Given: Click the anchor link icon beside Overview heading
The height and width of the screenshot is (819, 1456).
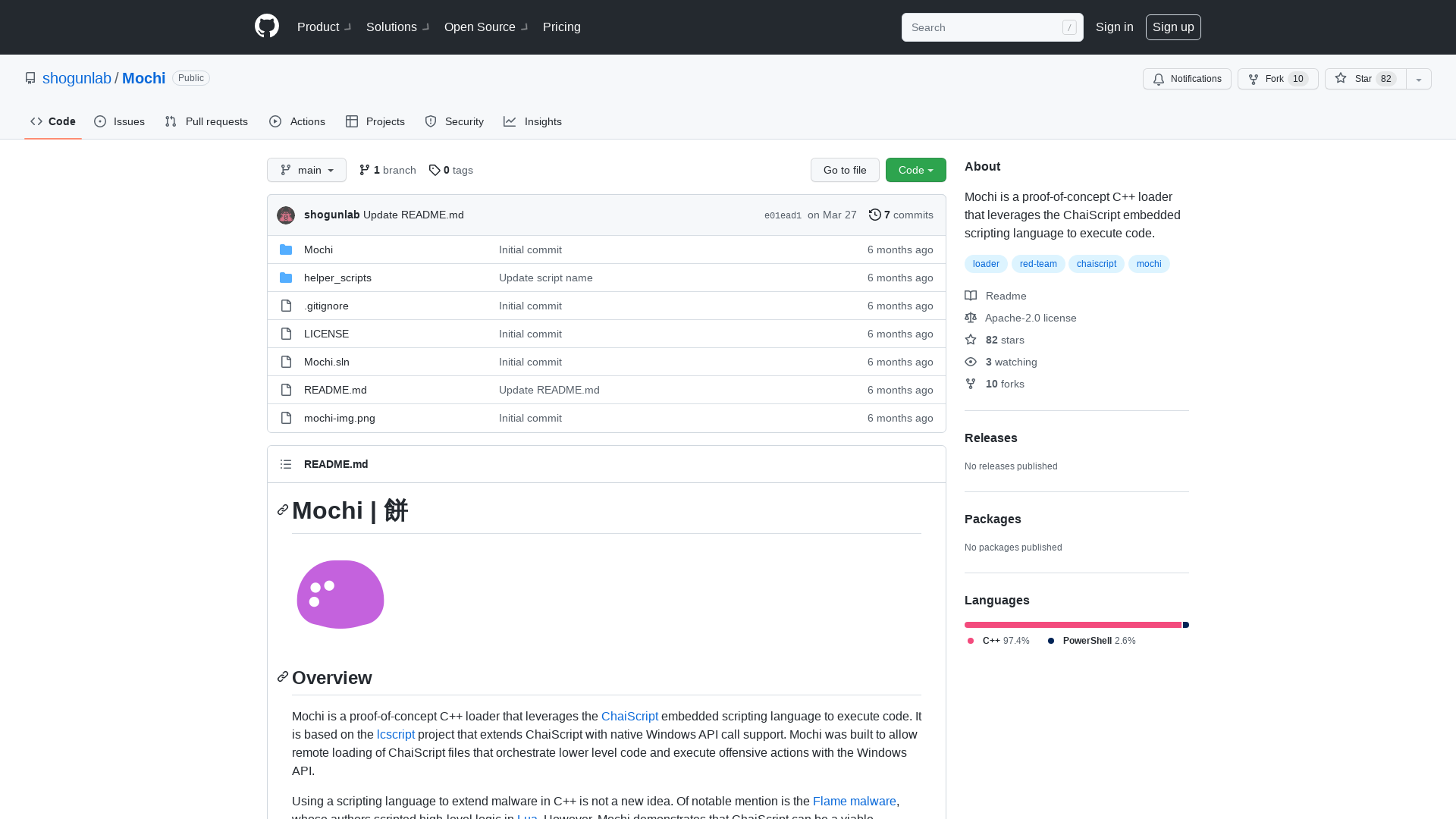Looking at the screenshot, I should click(x=283, y=676).
